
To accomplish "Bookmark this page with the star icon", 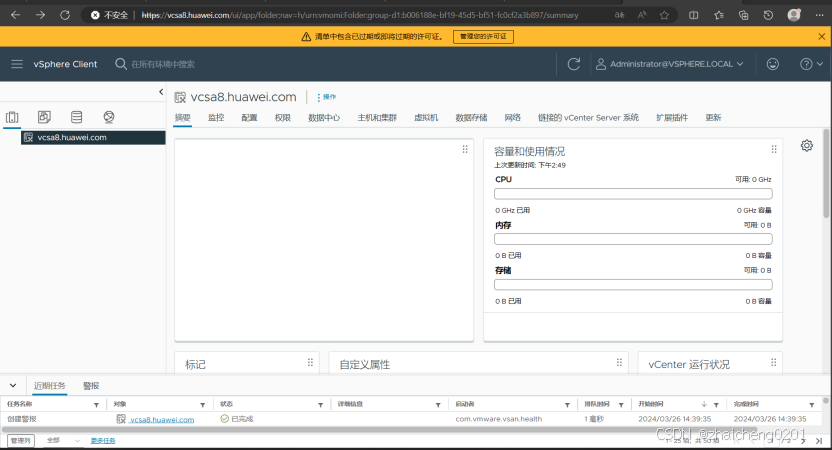I will 664,15.
